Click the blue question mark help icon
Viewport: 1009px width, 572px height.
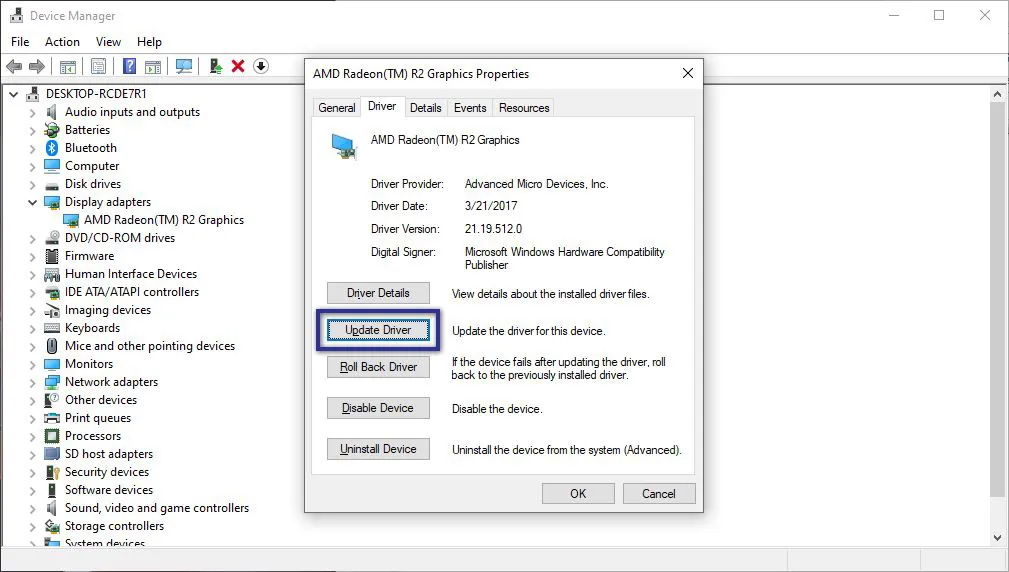(129, 66)
